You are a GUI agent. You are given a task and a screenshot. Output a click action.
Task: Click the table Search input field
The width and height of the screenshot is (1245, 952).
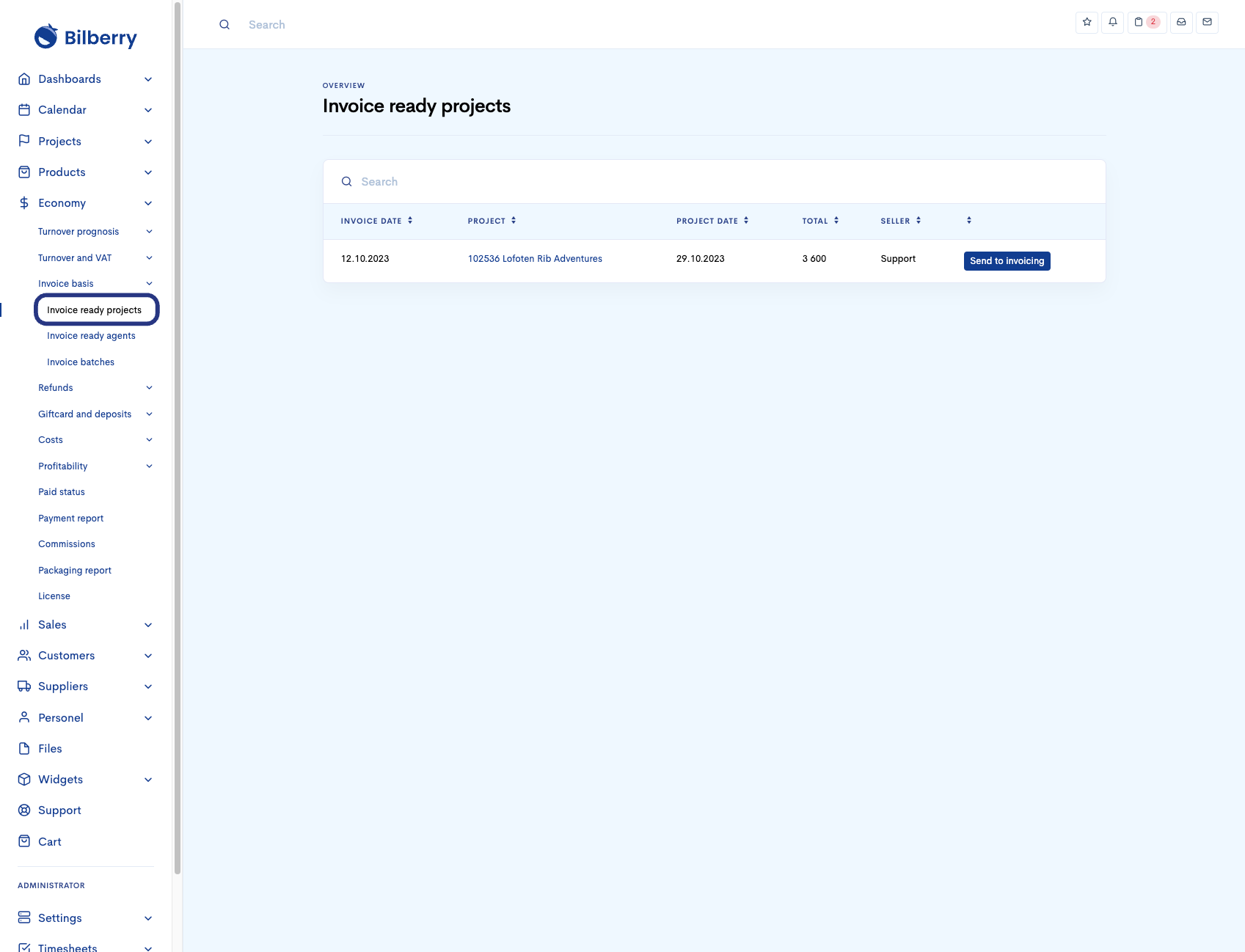719,182
